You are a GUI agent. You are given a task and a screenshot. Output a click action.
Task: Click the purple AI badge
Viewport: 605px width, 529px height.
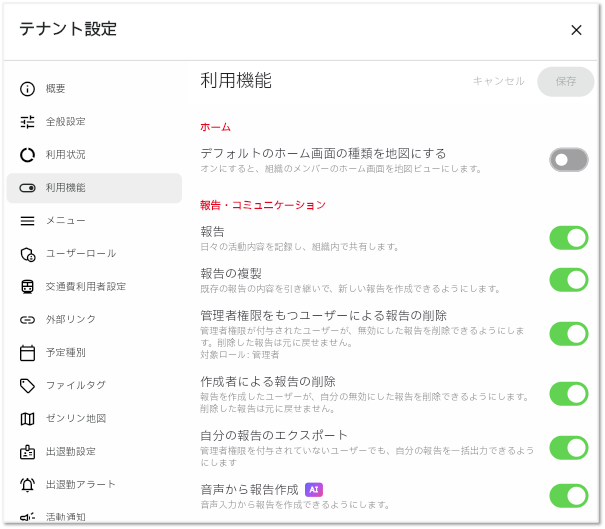point(314,490)
